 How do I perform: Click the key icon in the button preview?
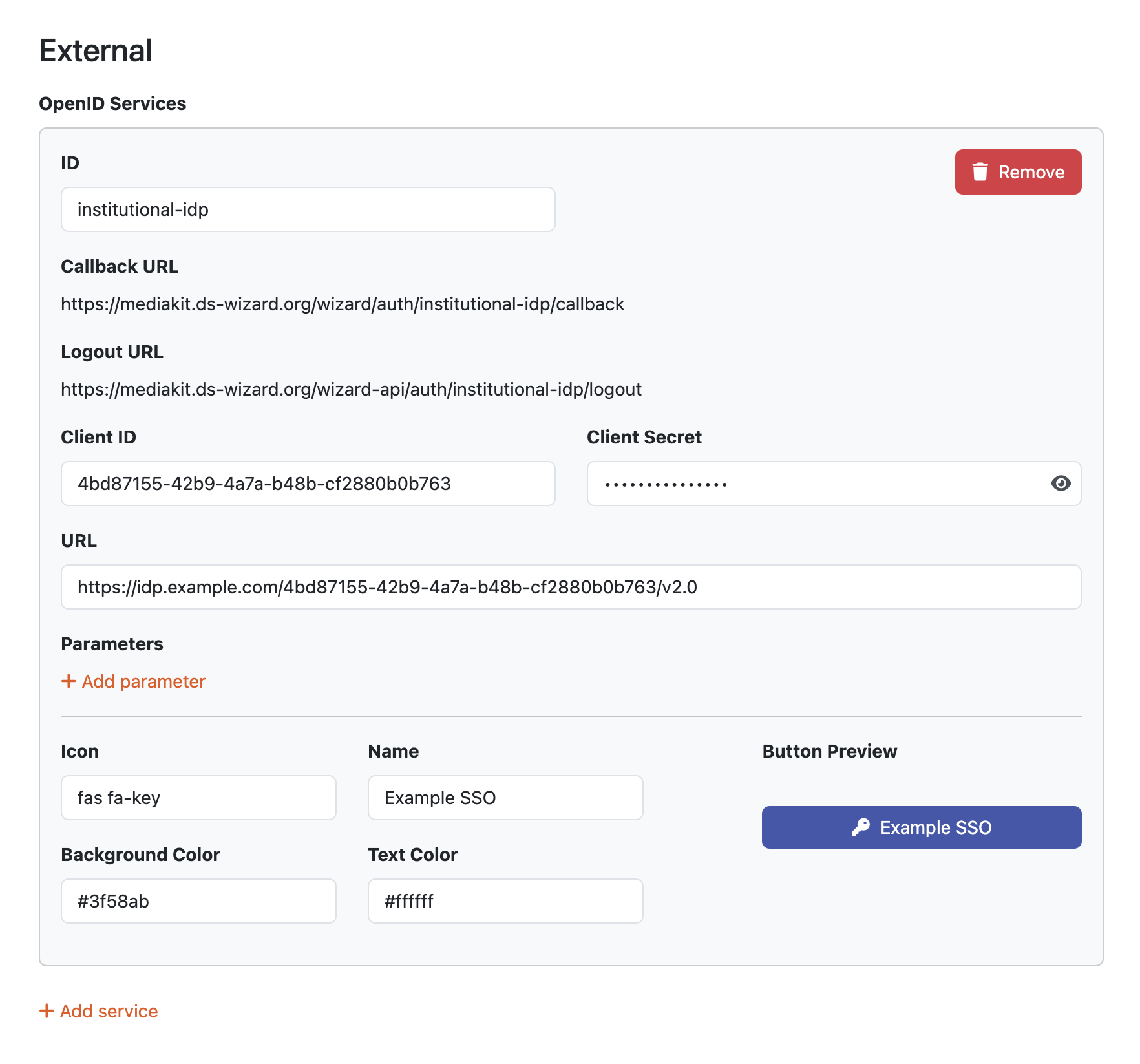[860, 827]
